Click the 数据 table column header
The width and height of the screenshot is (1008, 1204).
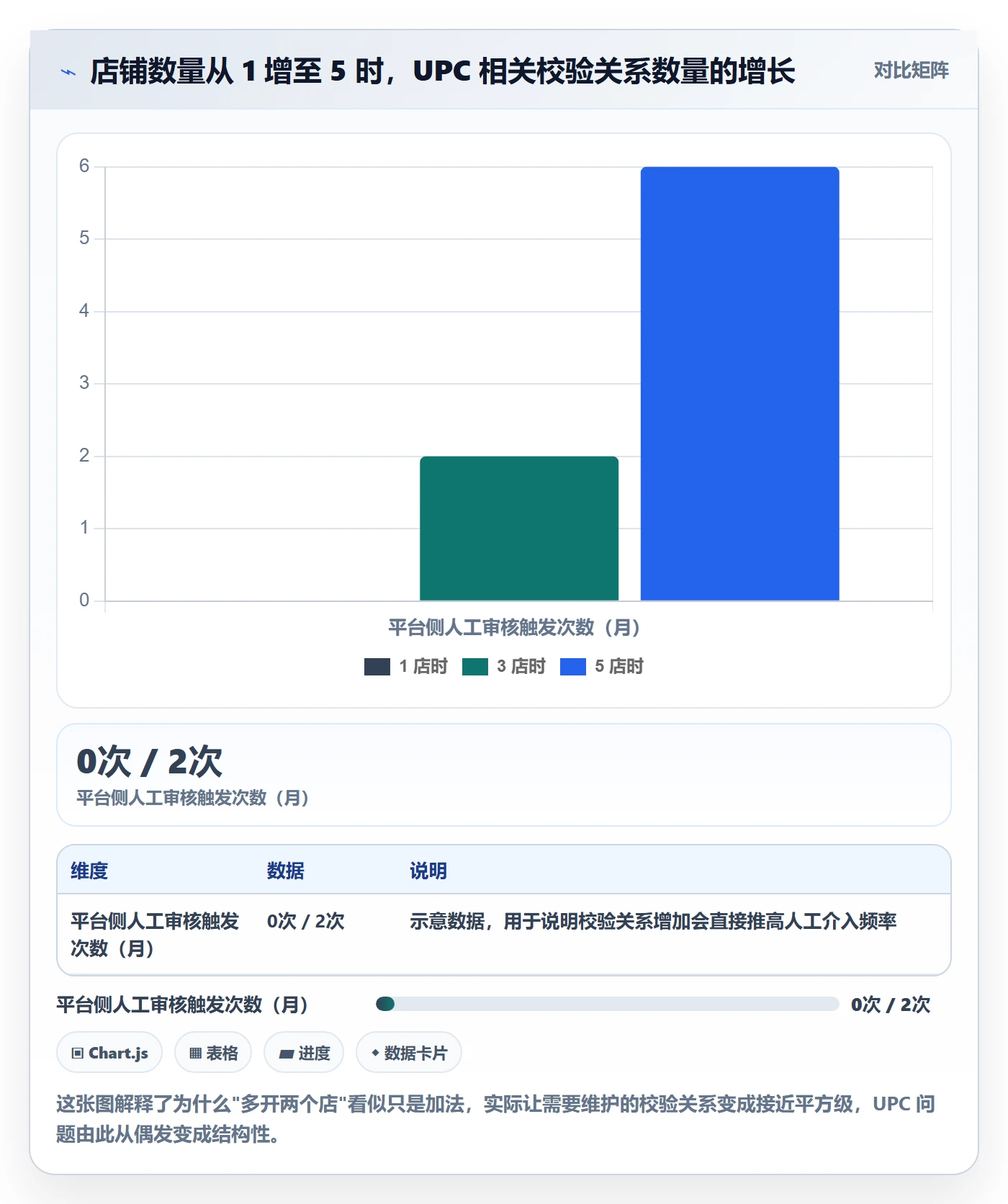pos(286,871)
